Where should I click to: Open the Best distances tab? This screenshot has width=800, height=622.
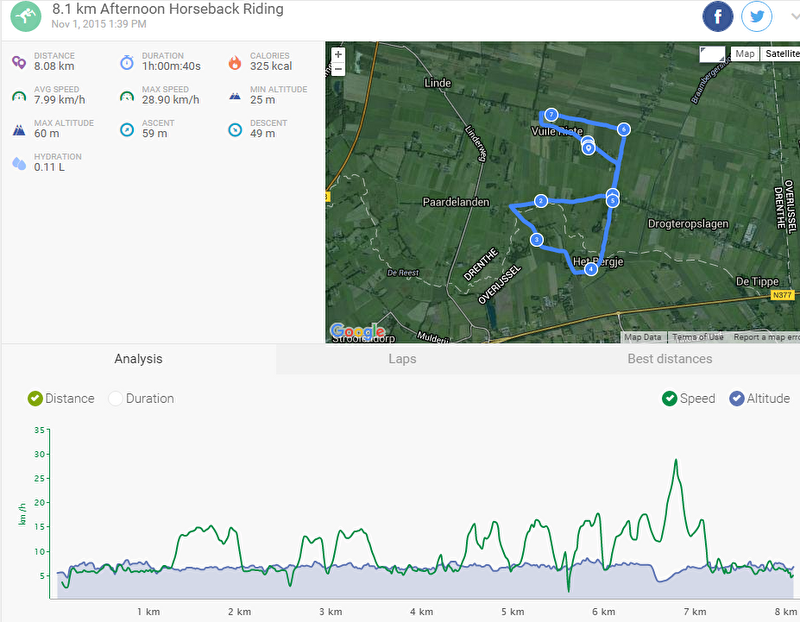[669, 359]
